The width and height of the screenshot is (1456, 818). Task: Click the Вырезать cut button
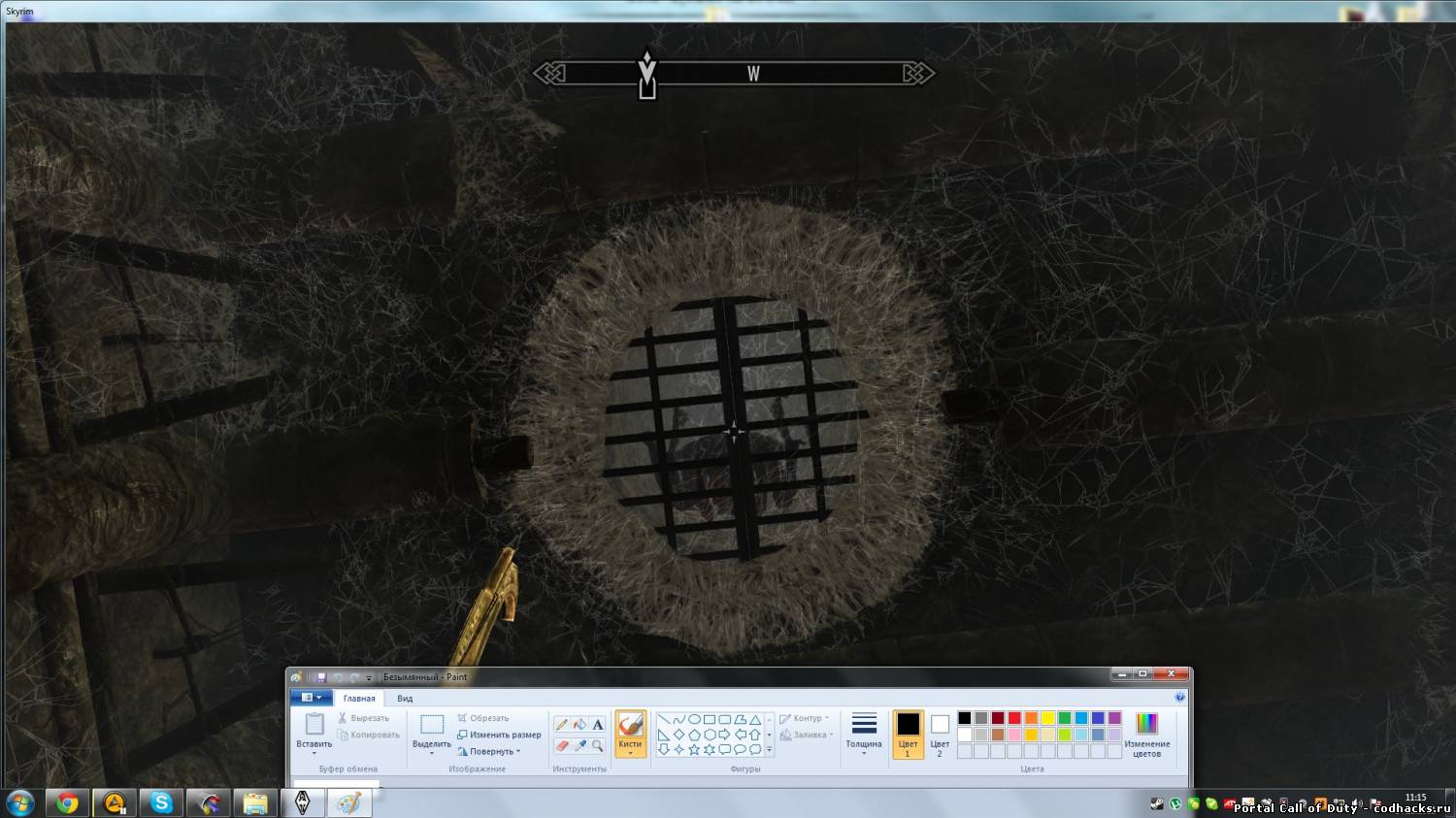[x=363, y=718]
